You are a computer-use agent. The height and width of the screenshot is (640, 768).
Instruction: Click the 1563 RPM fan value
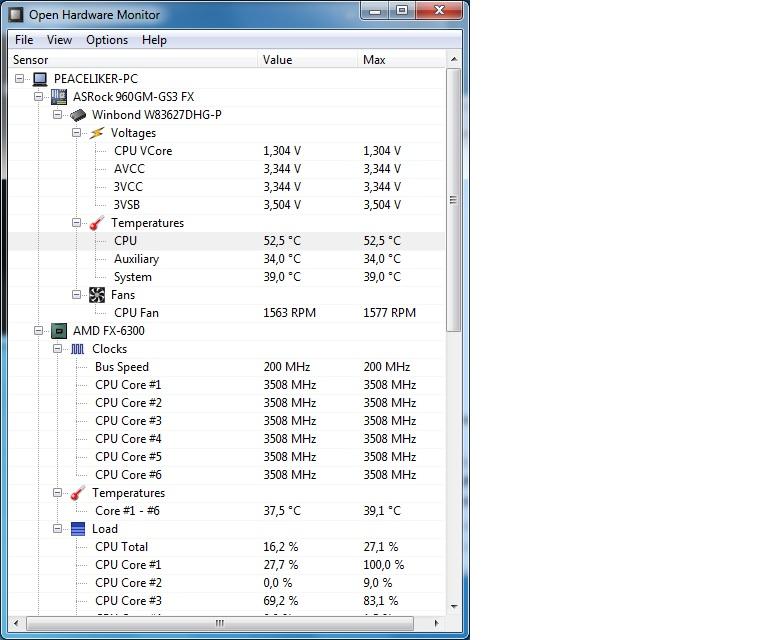289,313
